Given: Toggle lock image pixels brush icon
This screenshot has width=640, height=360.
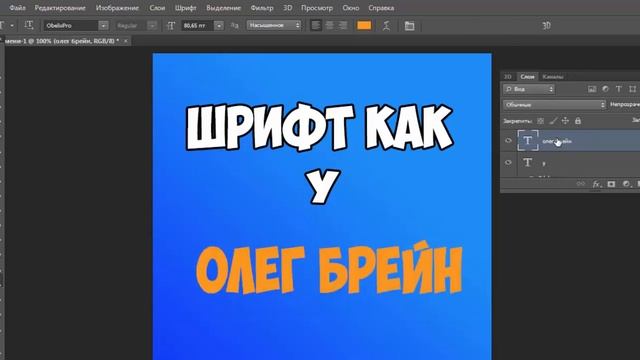Looking at the screenshot, I should [553, 121].
